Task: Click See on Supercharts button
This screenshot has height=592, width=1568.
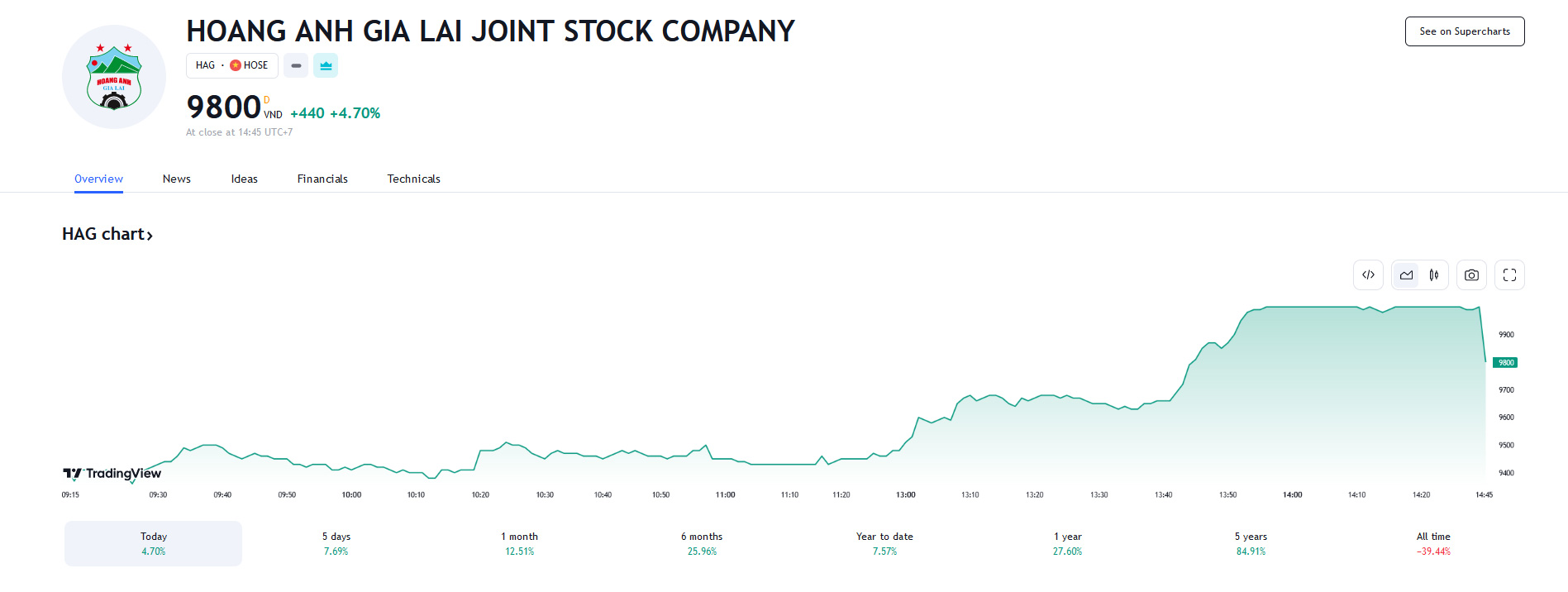Action: [1464, 31]
